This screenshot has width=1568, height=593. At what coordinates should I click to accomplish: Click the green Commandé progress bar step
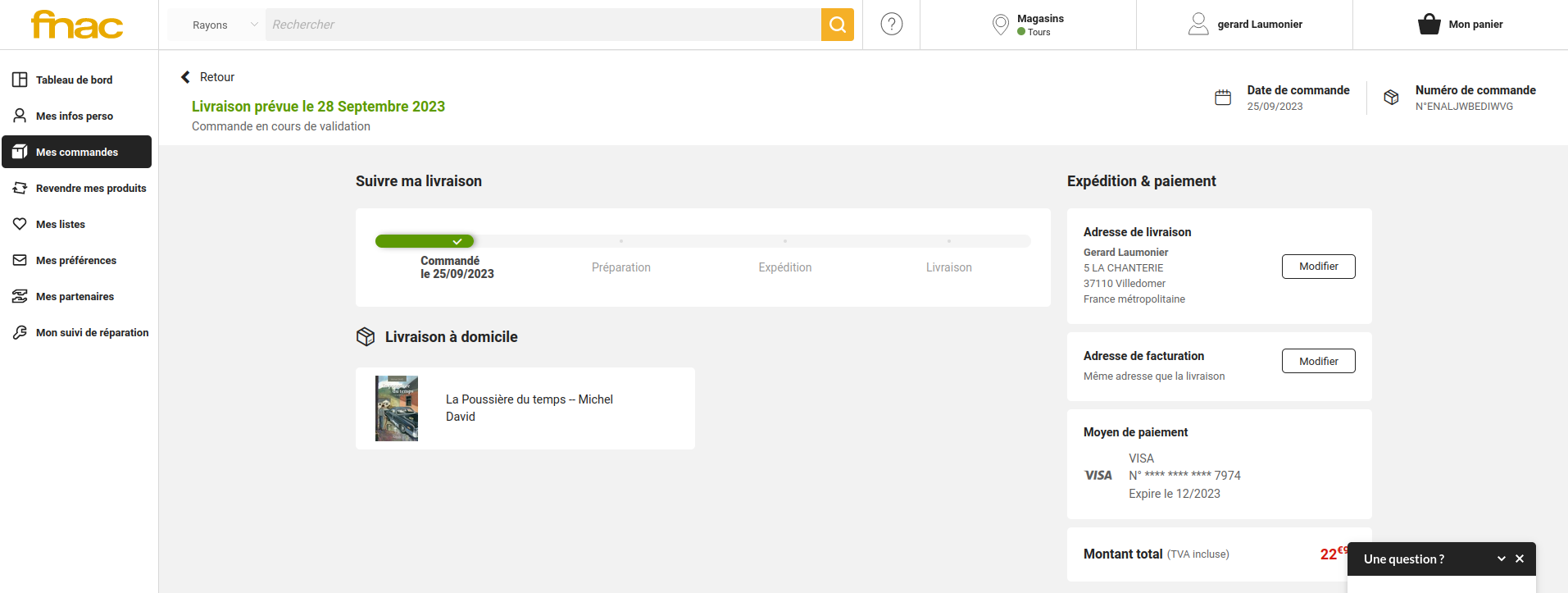point(424,241)
